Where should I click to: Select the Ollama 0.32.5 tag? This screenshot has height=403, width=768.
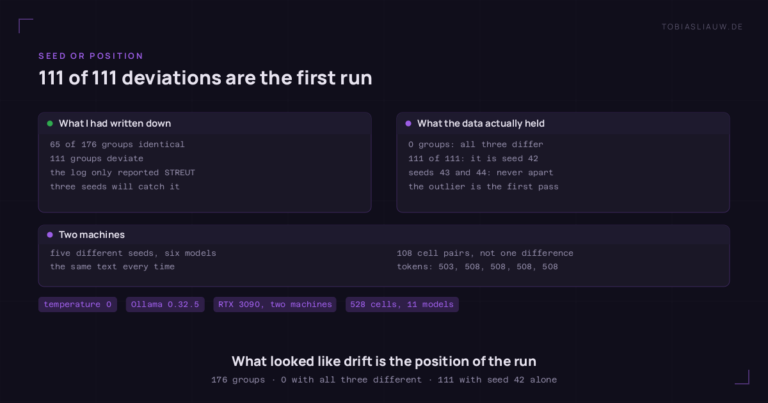(165, 304)
